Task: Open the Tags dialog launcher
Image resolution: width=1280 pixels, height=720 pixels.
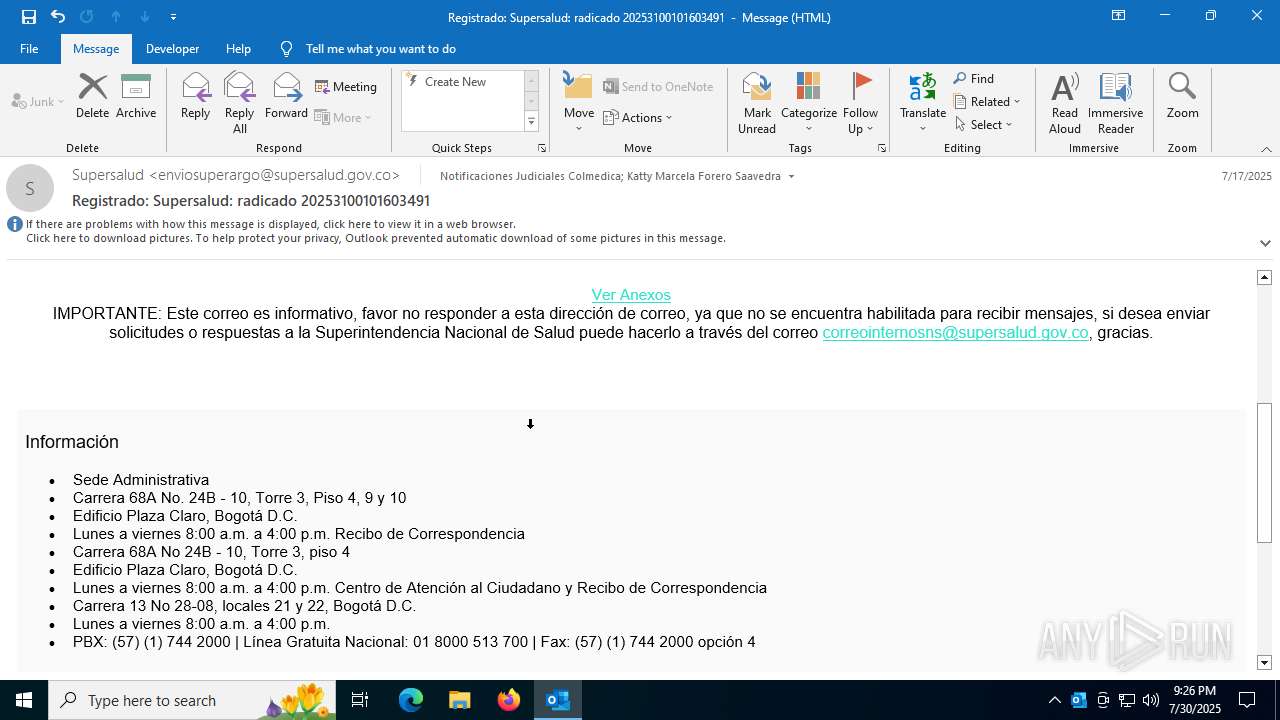Action: [x=882, y=148]
